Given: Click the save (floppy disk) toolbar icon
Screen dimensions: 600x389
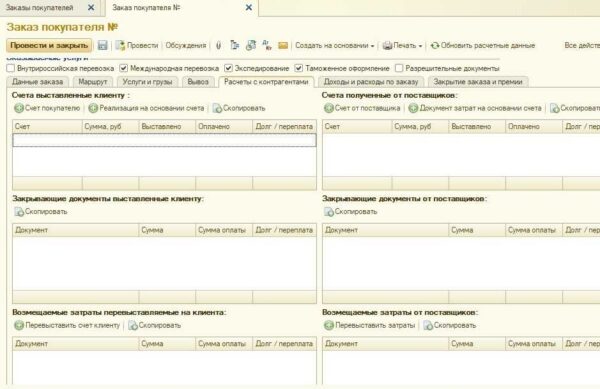Looking at the screenshot, I should tap(102, 46).
